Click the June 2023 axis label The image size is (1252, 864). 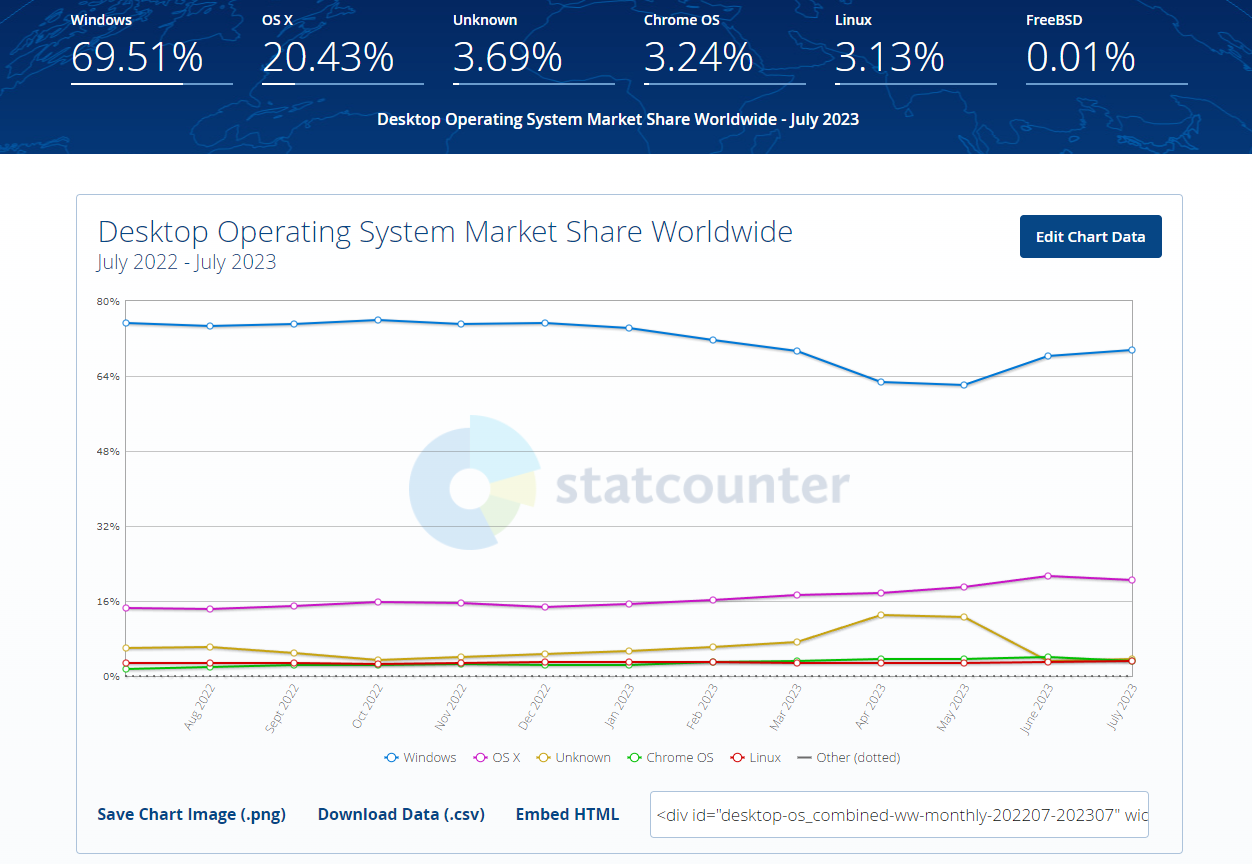[x=1036, y=708]
